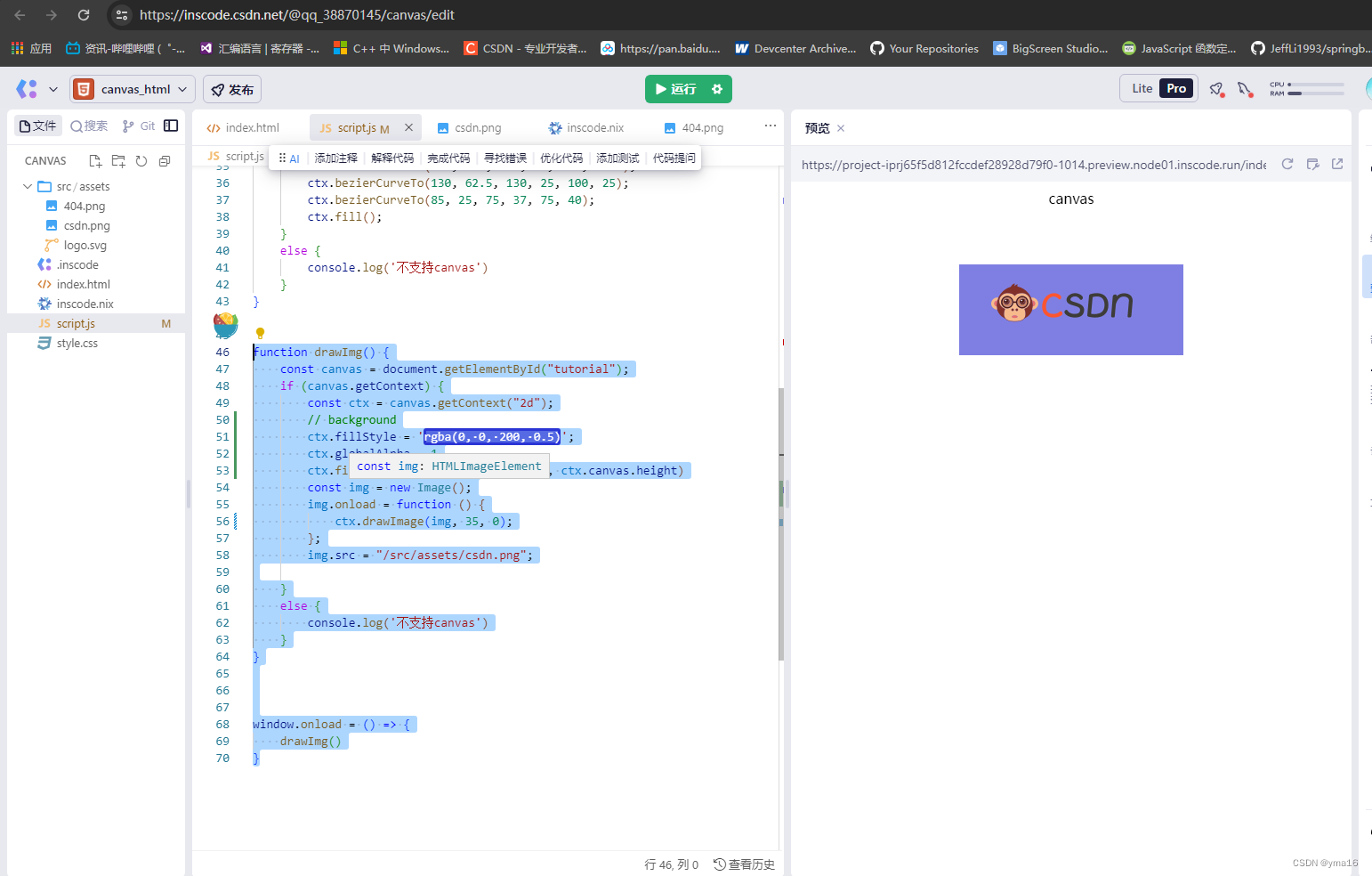
Task: Click the editor vertical scrollbar
Action: pos(781,523)
